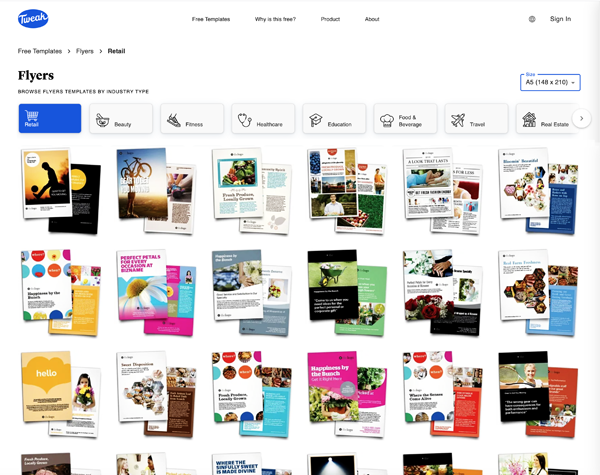
Task: Click the Tweak logo
Action: pos(32,19)
